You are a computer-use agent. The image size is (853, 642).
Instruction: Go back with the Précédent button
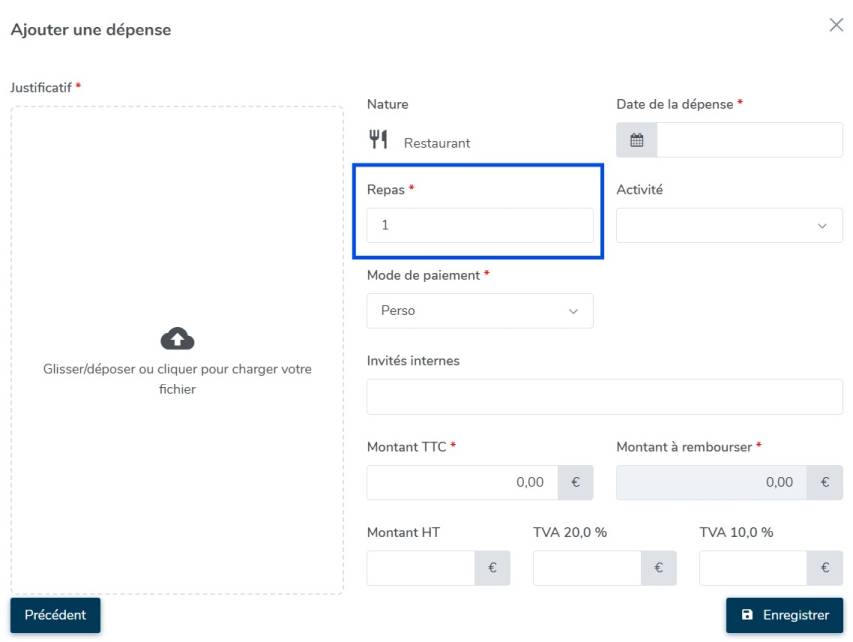(56, 615)
